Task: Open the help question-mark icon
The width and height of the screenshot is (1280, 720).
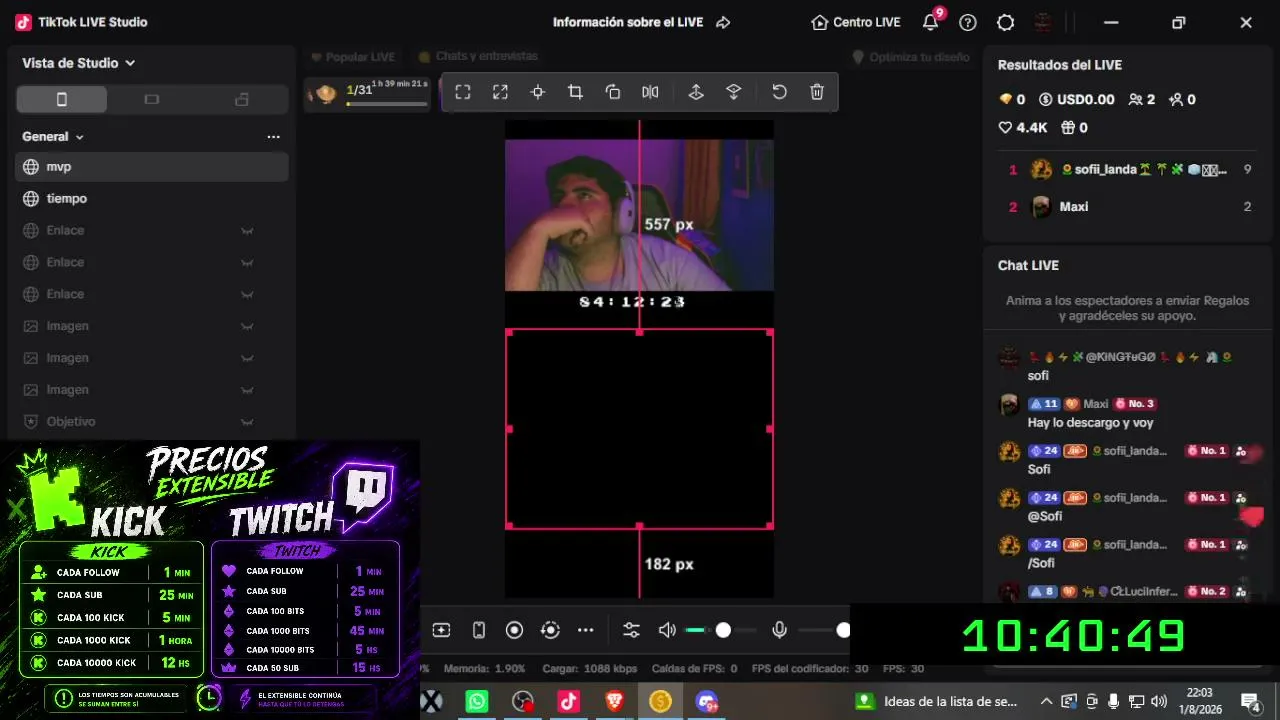Action: (967, 22)
